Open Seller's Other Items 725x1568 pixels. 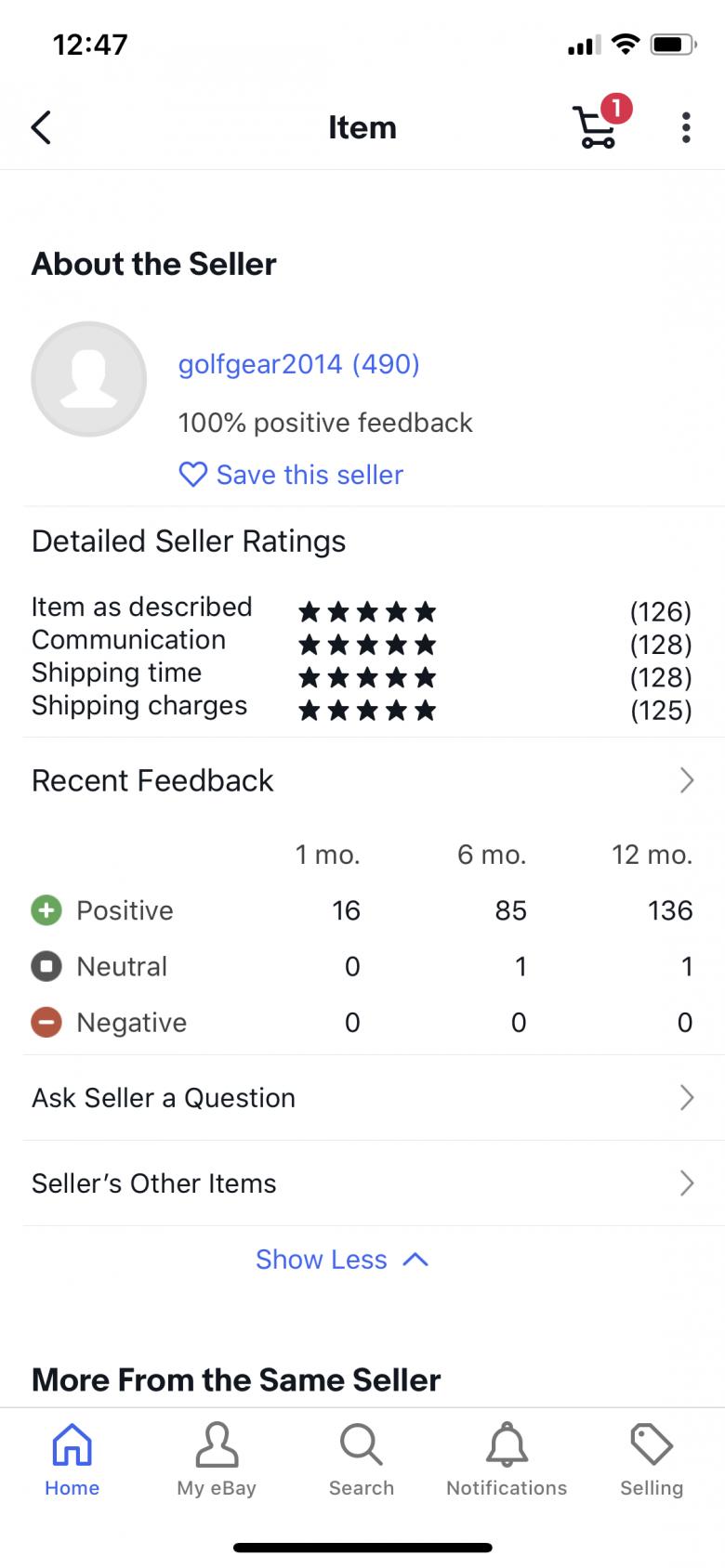(362, 1183)
